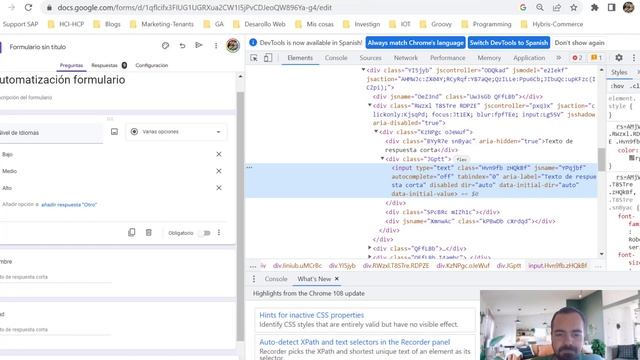Click the Google account avatar in Forms
This screenshot has height=360, width=640.
coord(233,45)
